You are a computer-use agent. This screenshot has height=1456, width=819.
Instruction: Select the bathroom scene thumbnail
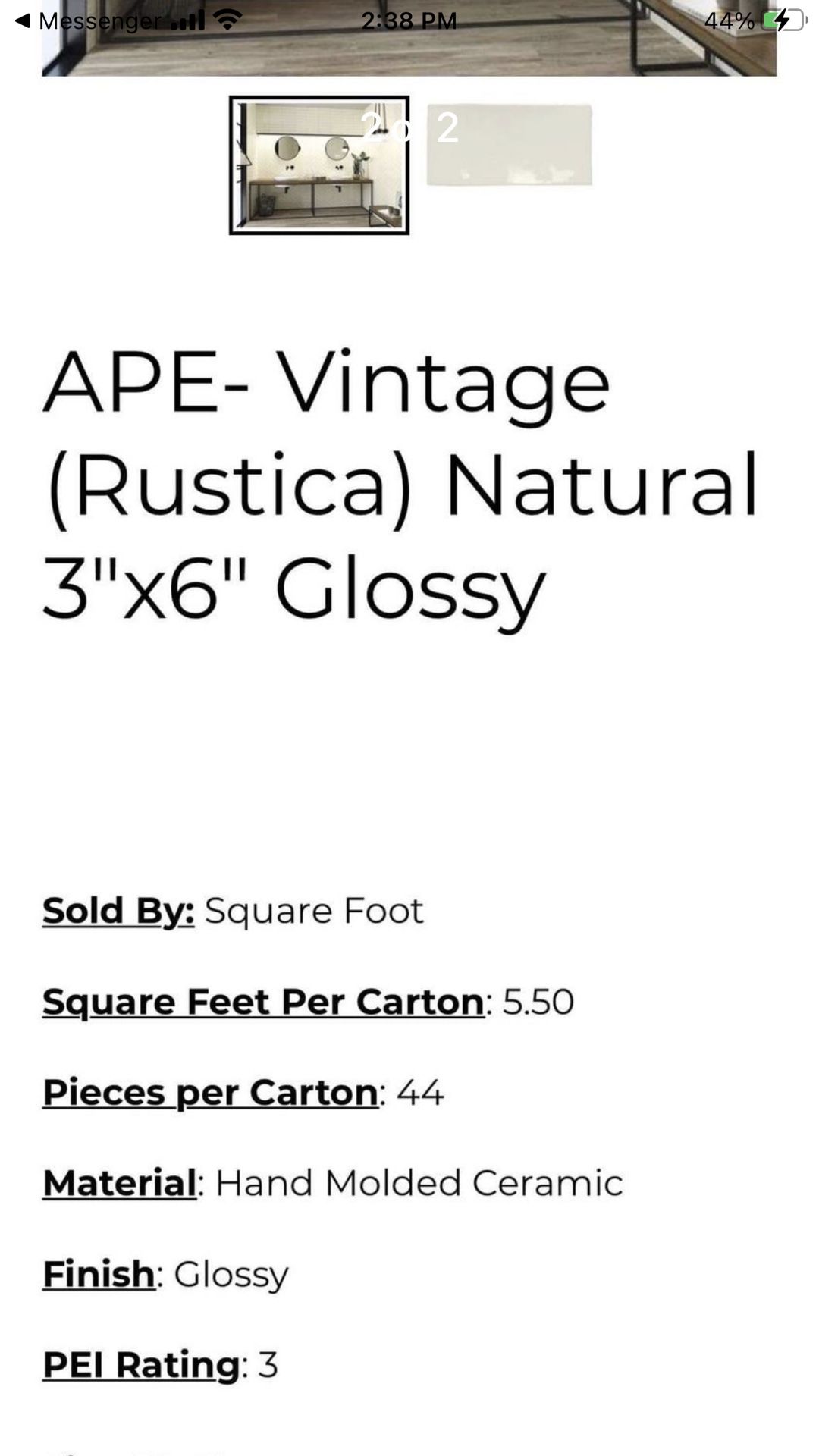(319, 165)
